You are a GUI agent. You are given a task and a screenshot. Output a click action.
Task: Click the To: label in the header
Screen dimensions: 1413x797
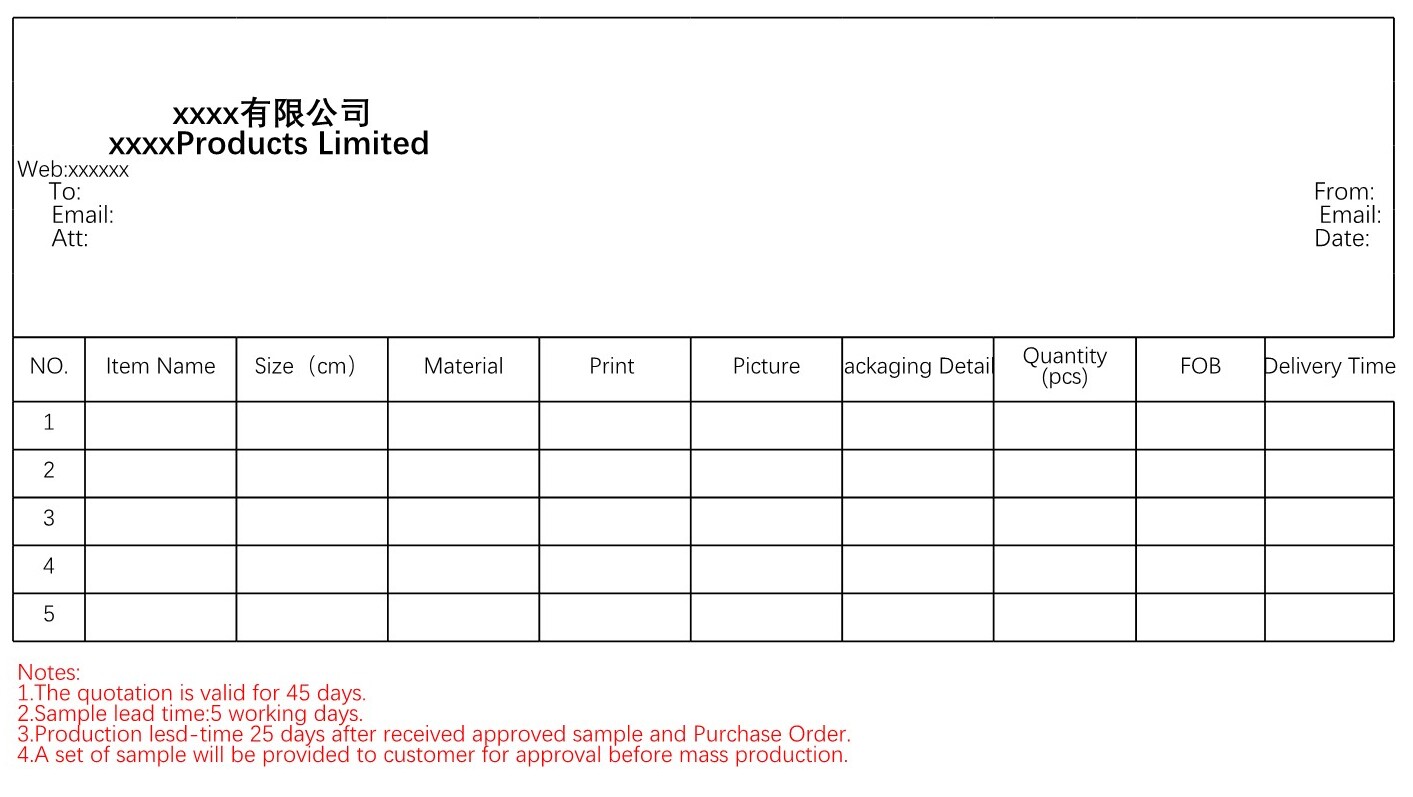tap(65, 192)
